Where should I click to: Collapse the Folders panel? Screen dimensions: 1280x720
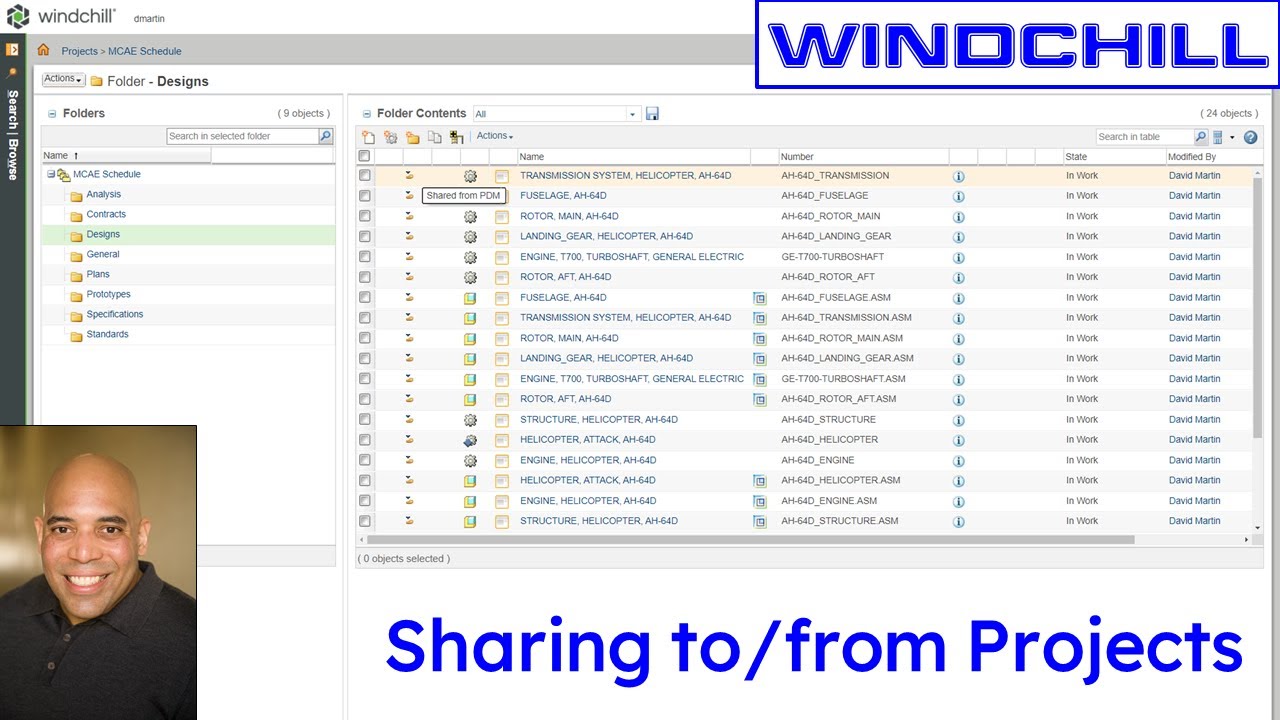(52, 114)
